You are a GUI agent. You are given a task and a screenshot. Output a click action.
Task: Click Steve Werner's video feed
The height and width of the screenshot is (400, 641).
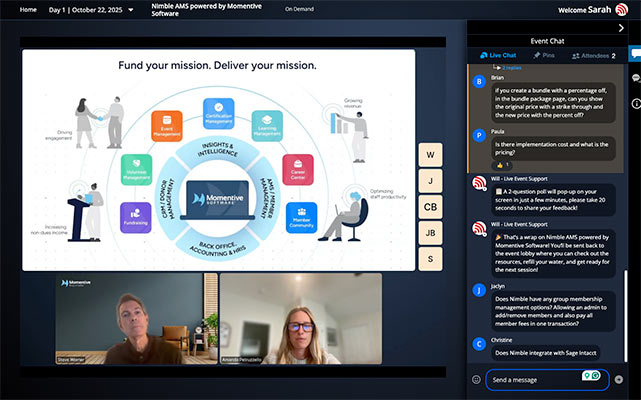click(x=137, y=319)
